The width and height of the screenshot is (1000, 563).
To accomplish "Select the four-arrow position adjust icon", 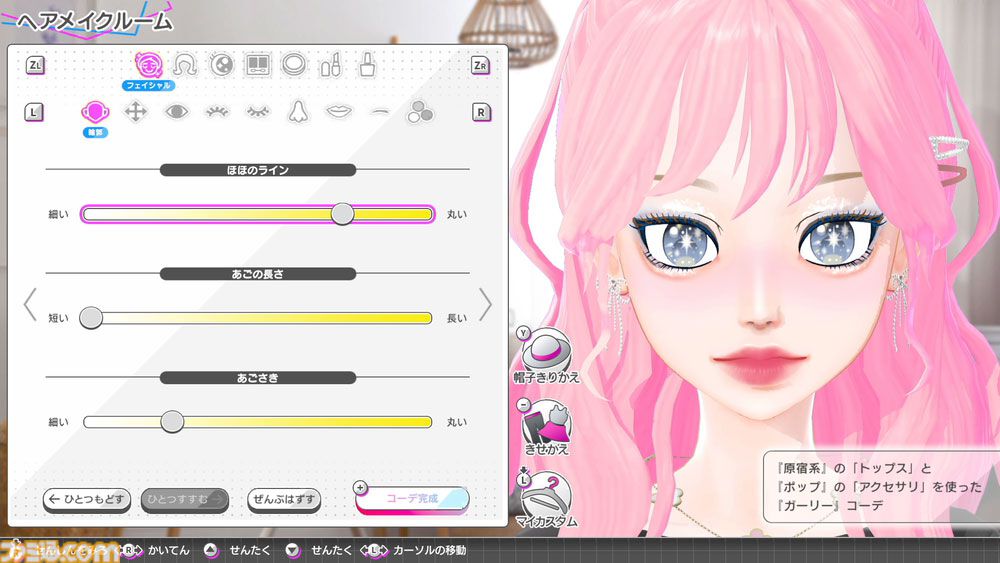I will pyautogui.click(x=135, y=112).
